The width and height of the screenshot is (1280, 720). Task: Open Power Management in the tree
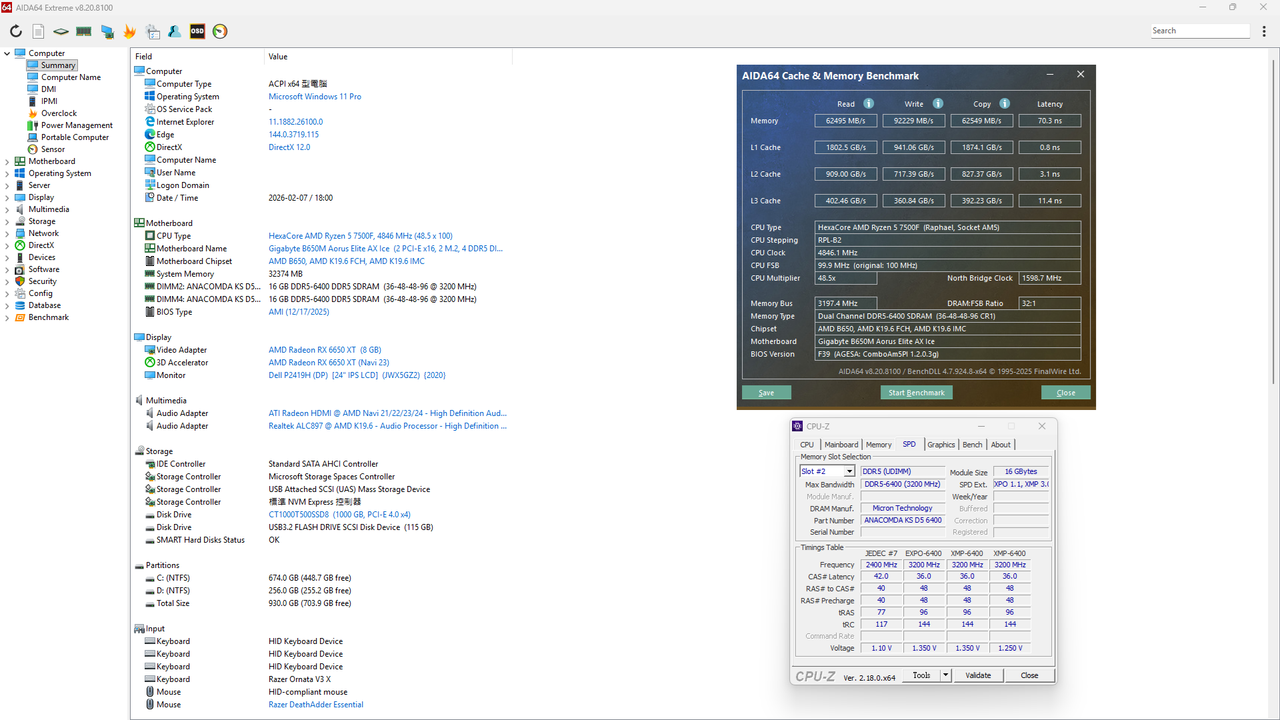[x=77, y=125]
